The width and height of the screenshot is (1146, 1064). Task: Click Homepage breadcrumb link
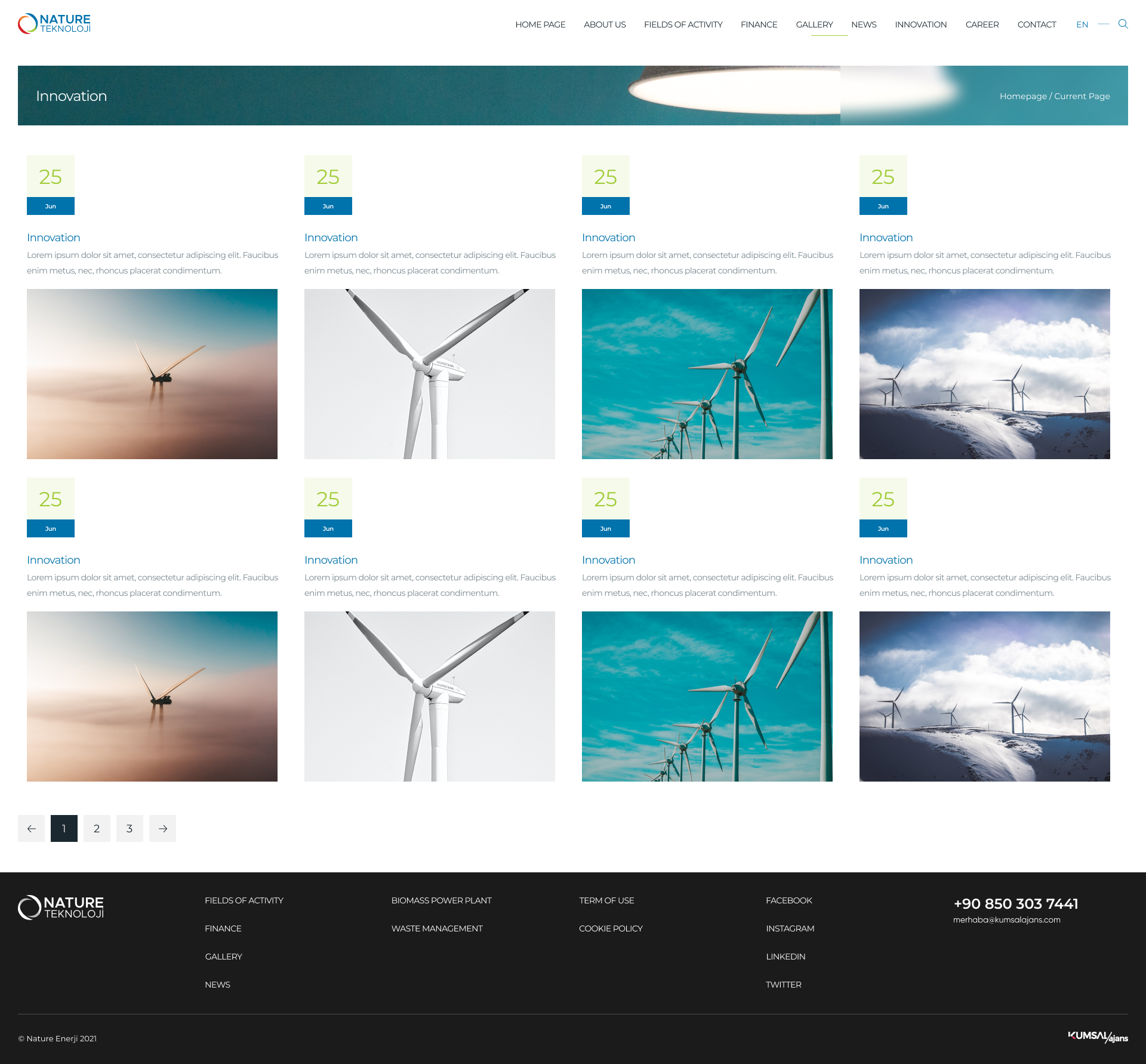pos(1022,96)
